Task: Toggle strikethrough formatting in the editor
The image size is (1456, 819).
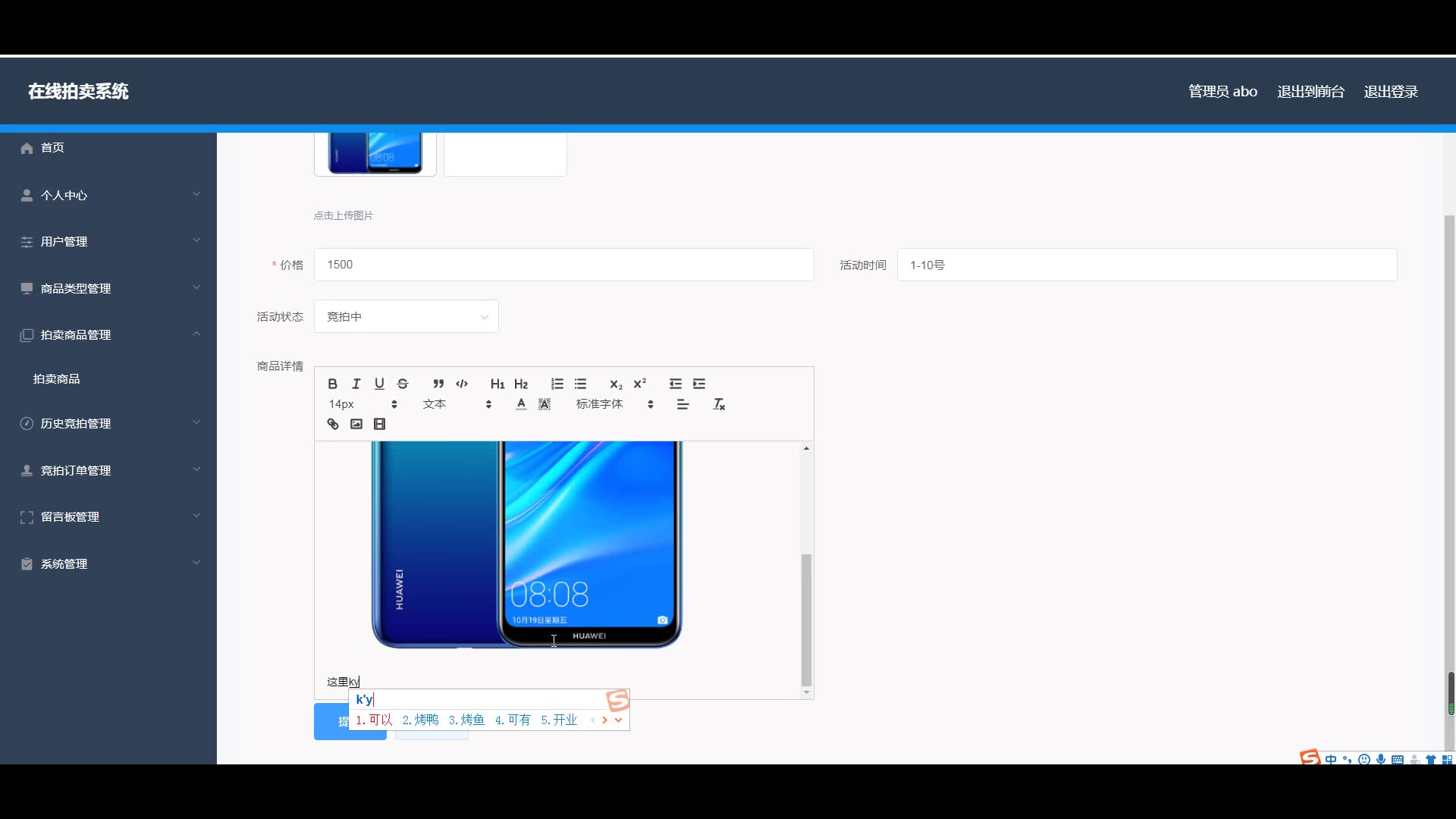Action: point(403,384)
